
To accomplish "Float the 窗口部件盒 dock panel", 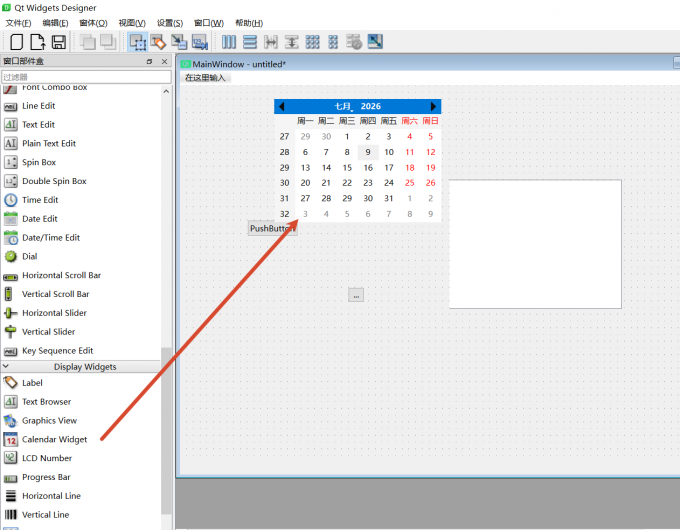I will coord(149,62).
